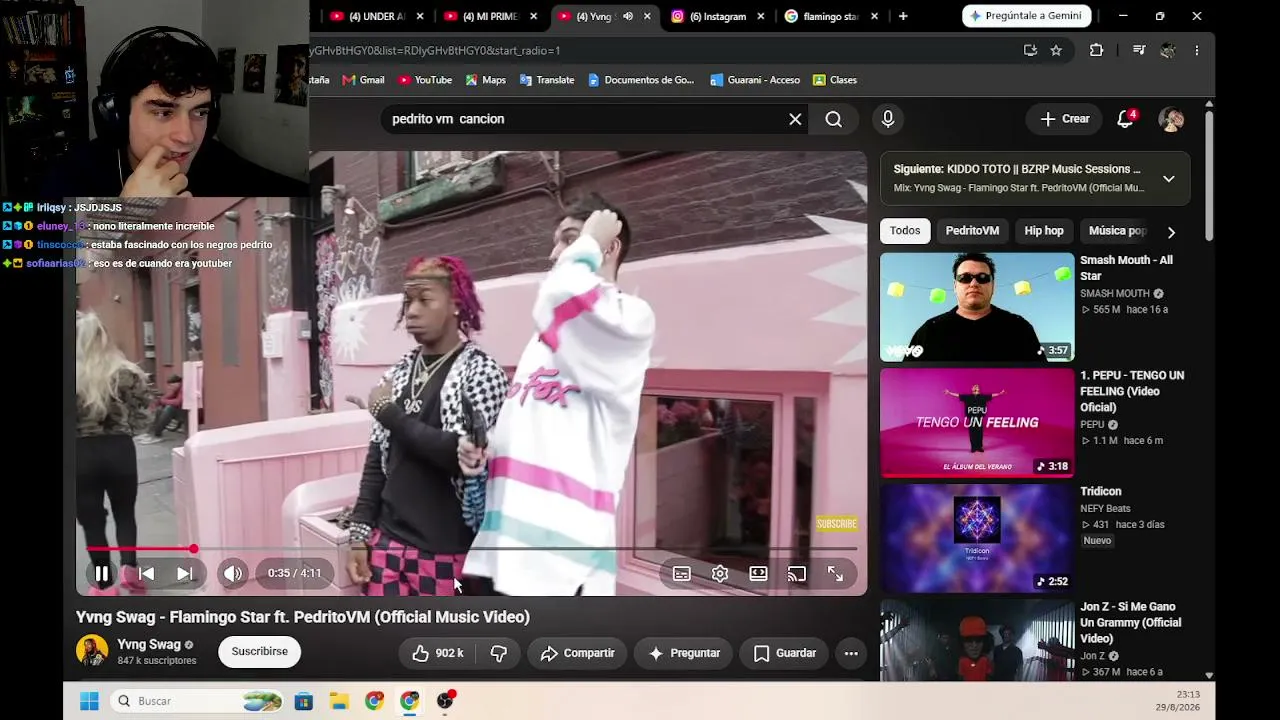The height and width of the screenshot is (720, 1280).
Task: Focus the 'pedrito vm cancion' search field
Action: point(585,119)
